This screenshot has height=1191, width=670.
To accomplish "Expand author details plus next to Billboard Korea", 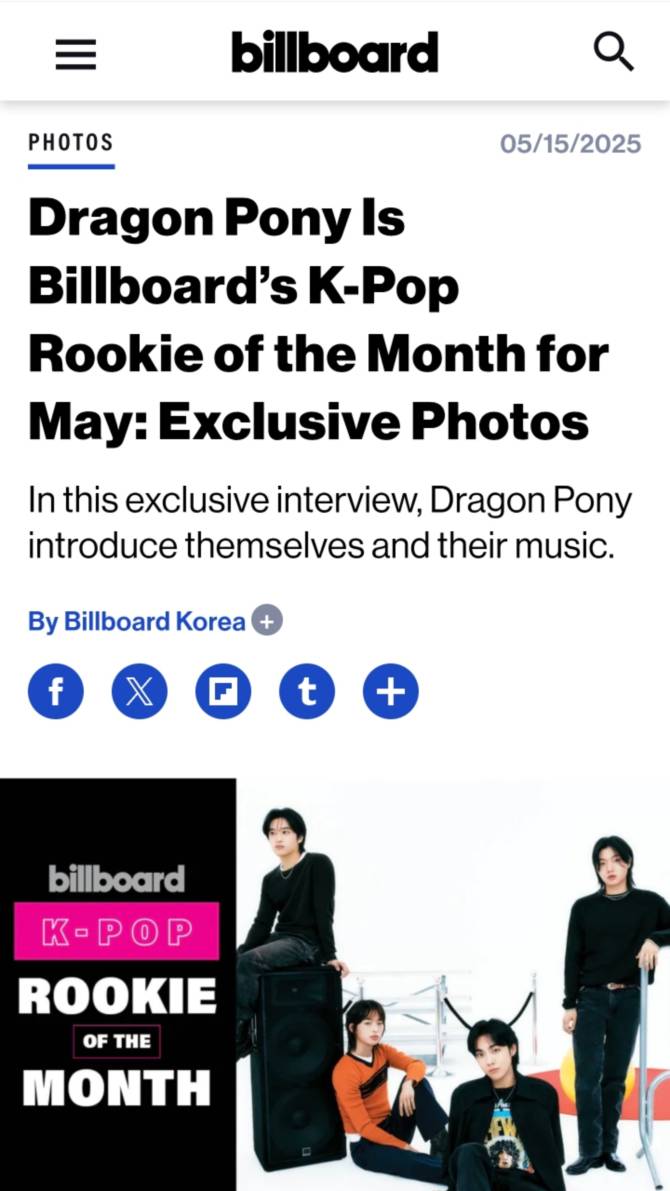I will coord(267,621).
